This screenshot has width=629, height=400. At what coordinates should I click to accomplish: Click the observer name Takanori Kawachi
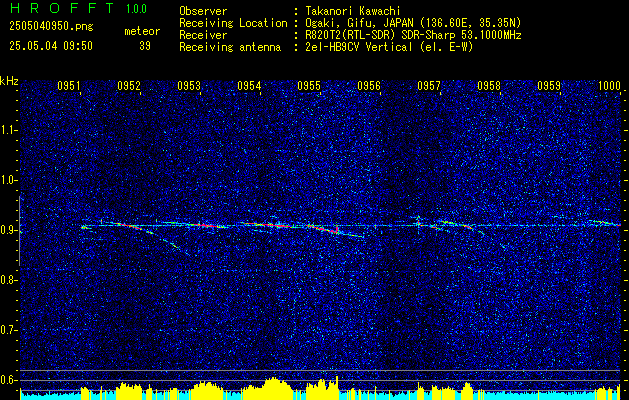(353, 11)
